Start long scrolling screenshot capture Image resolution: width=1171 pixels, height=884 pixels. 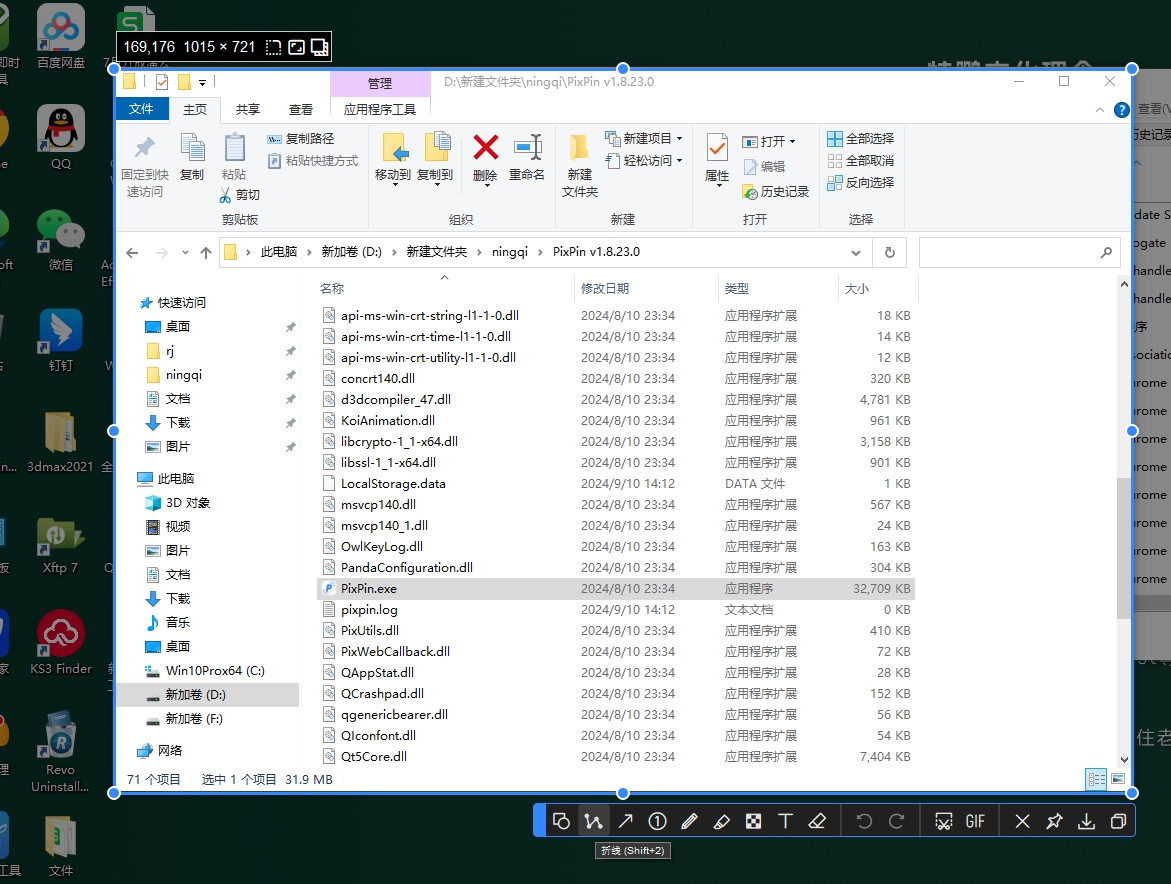(x=943, y=821)
